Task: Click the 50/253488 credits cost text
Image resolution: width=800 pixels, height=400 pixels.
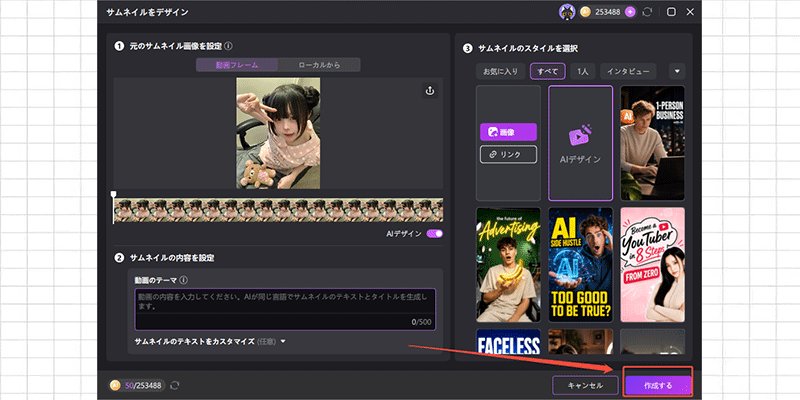Action: tap(143, 385)
